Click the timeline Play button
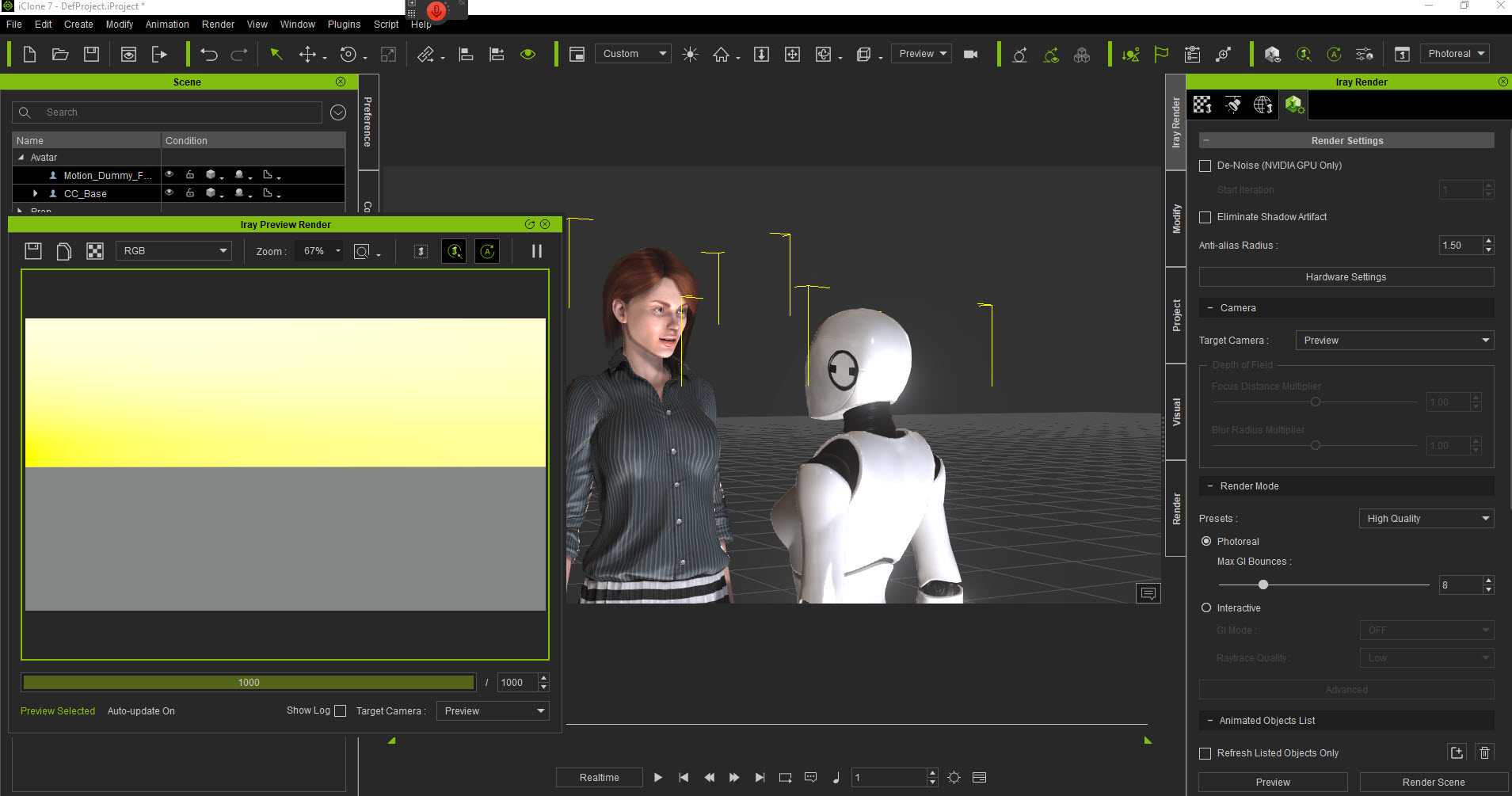The image size is (1512, 796). (x=658, y=778)
